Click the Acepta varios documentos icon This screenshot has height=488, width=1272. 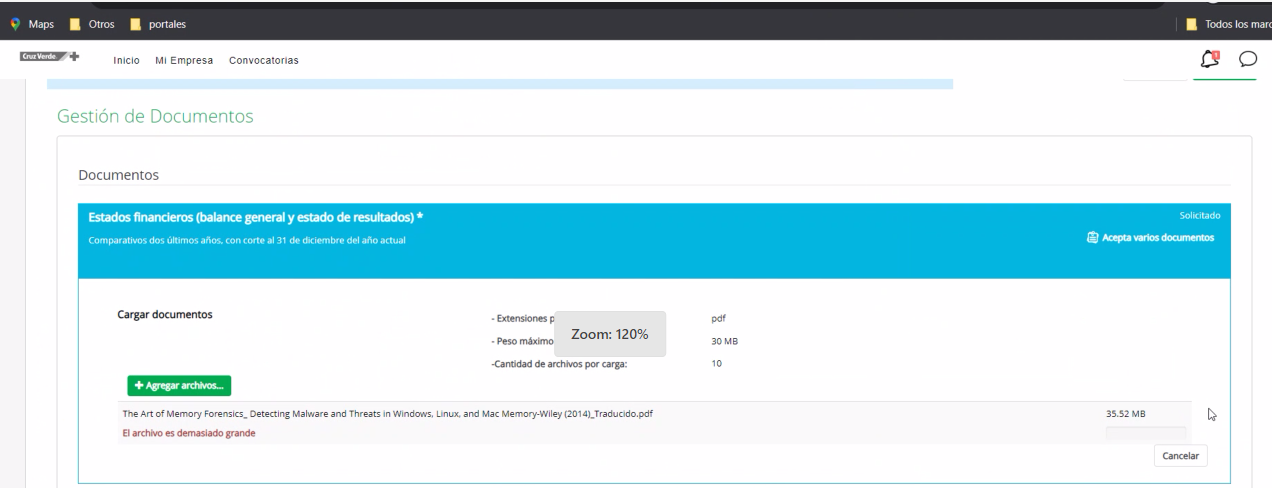[1092, 238]
